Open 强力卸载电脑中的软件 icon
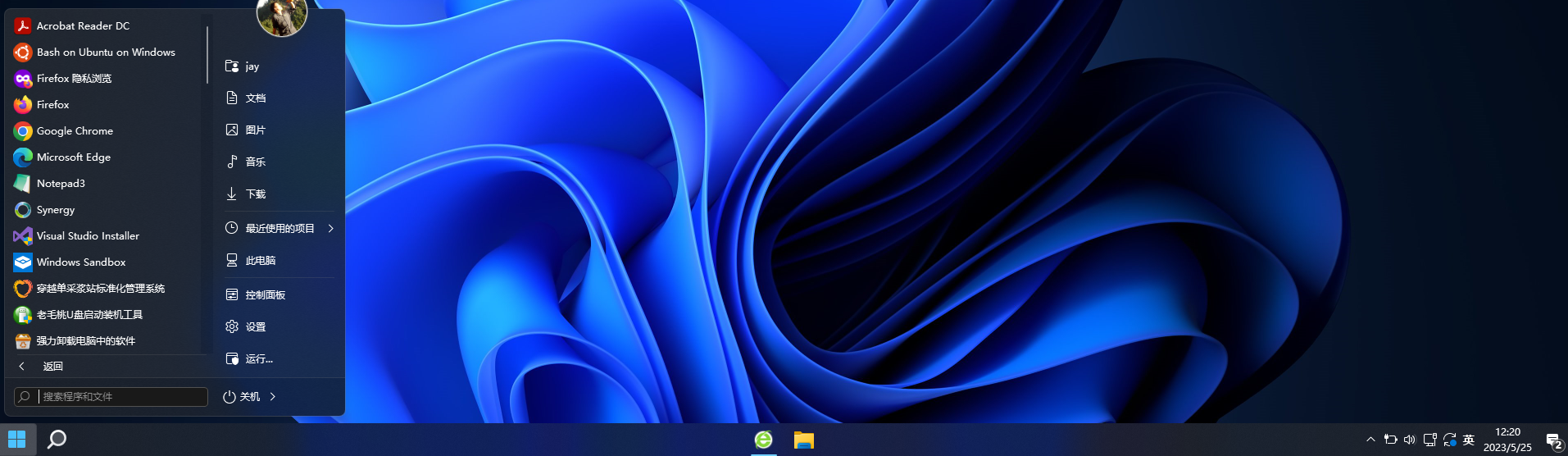1568x456 pixels. tap(23, 340)
